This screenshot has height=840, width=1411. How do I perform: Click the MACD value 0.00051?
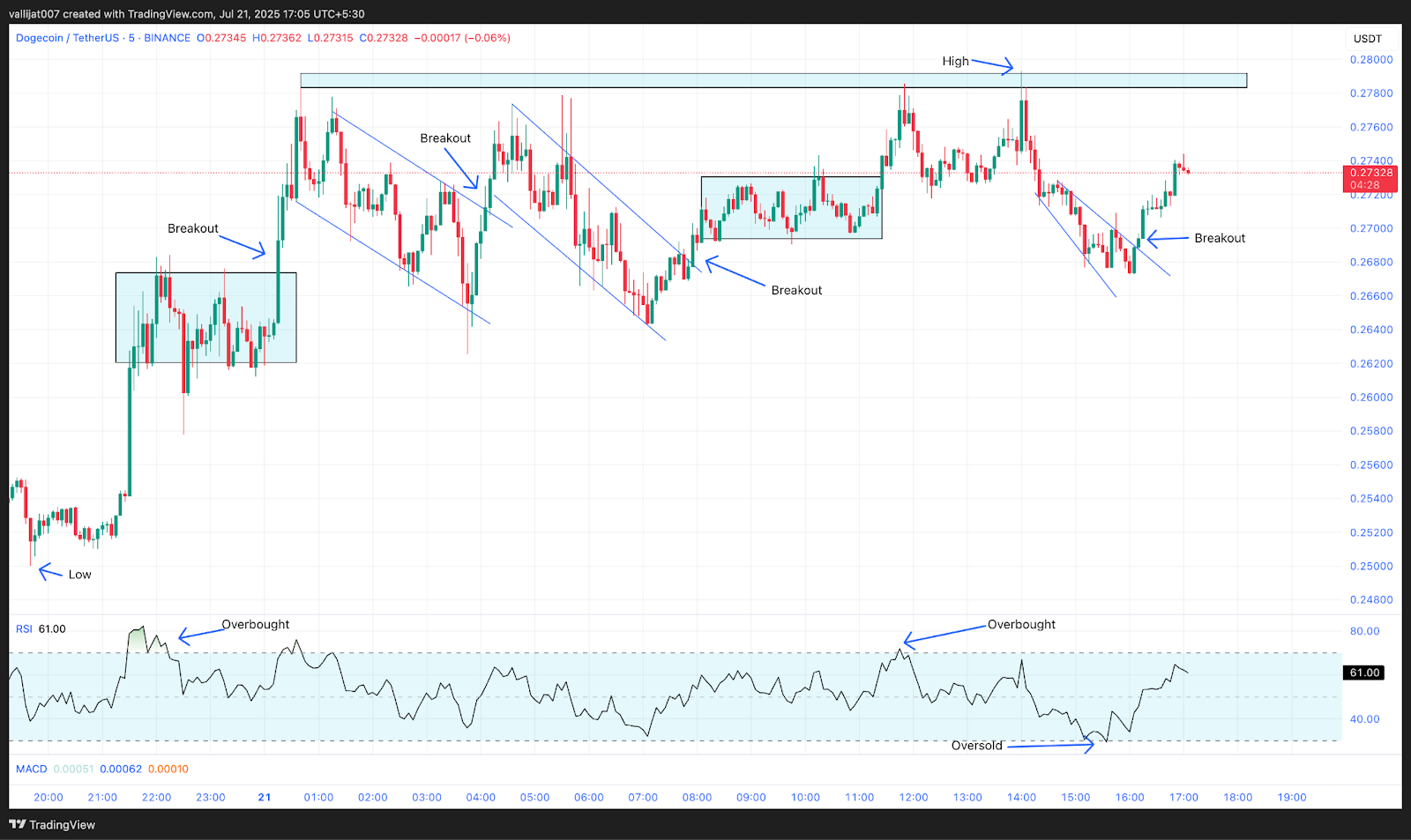click(73, 769)
